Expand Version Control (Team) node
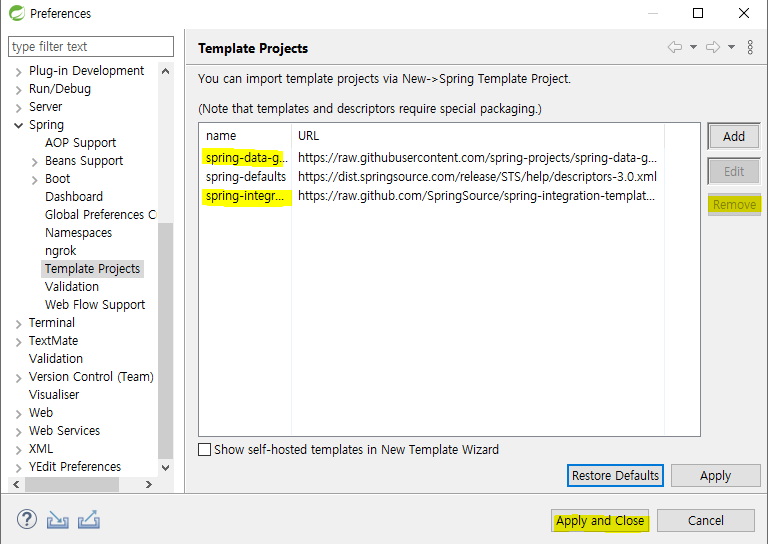 (x=19, y=378)
